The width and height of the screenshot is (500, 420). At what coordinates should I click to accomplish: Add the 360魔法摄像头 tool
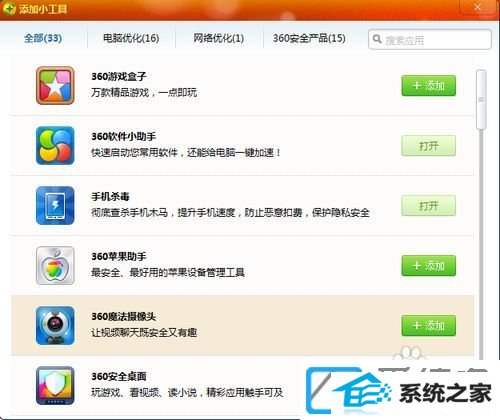[x=428, y=326]
